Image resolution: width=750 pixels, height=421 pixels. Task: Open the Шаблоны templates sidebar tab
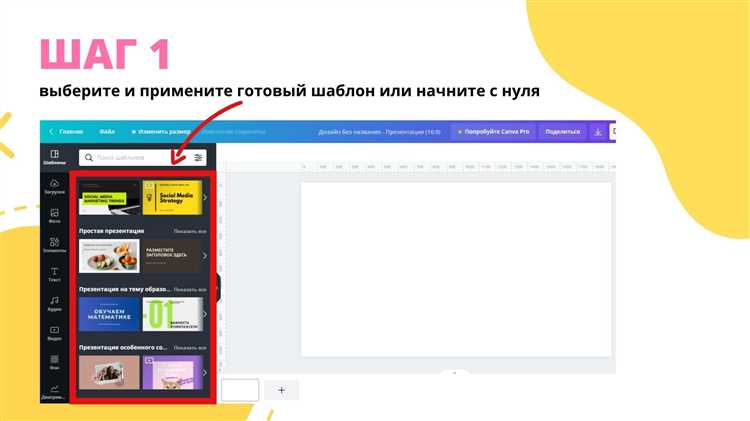[x=55, y=157]
